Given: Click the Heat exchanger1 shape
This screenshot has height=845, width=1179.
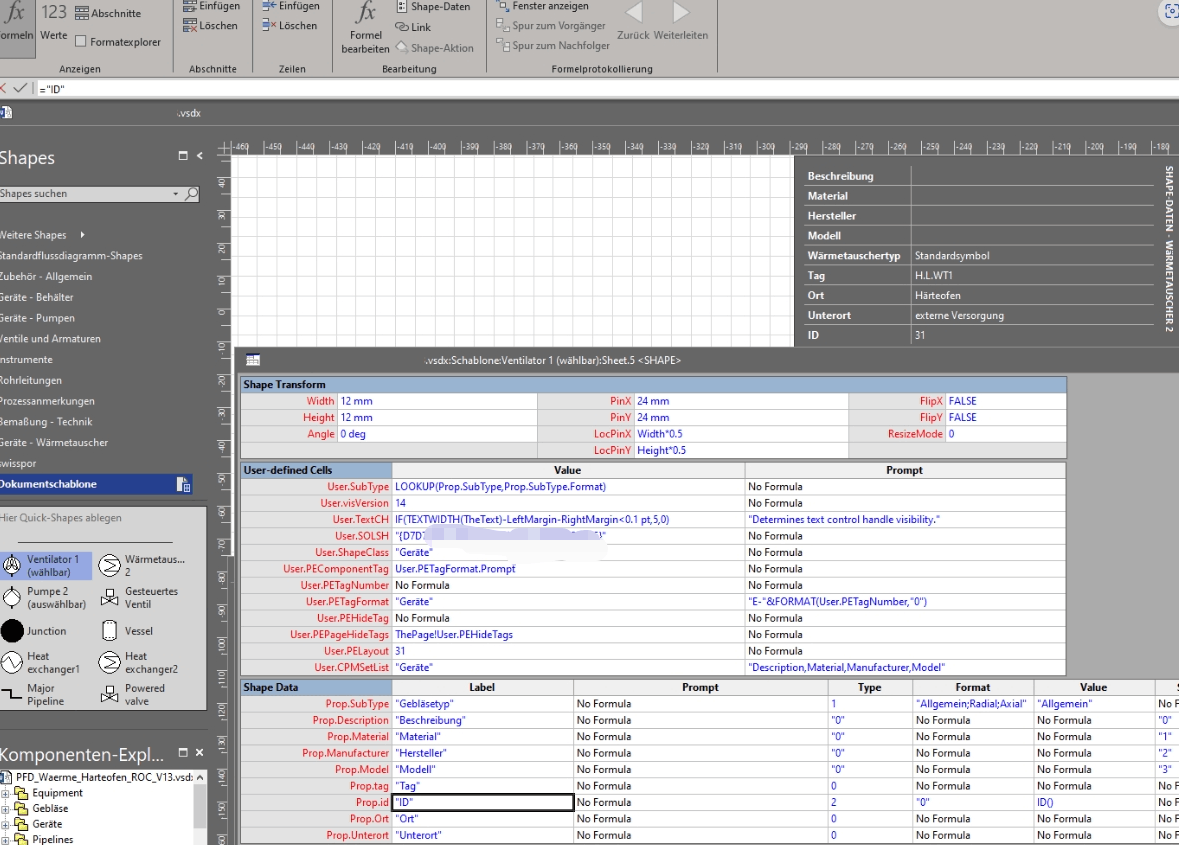Looking at the screenshot, I should coord(12,663).
